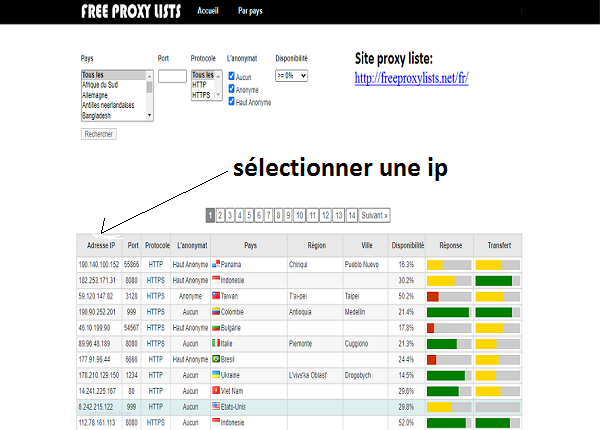Click Transfert bar of 182.253.171.31 row
Image resolution: width=600 pixels, height=430 pixels.
[x=497, y=281]
